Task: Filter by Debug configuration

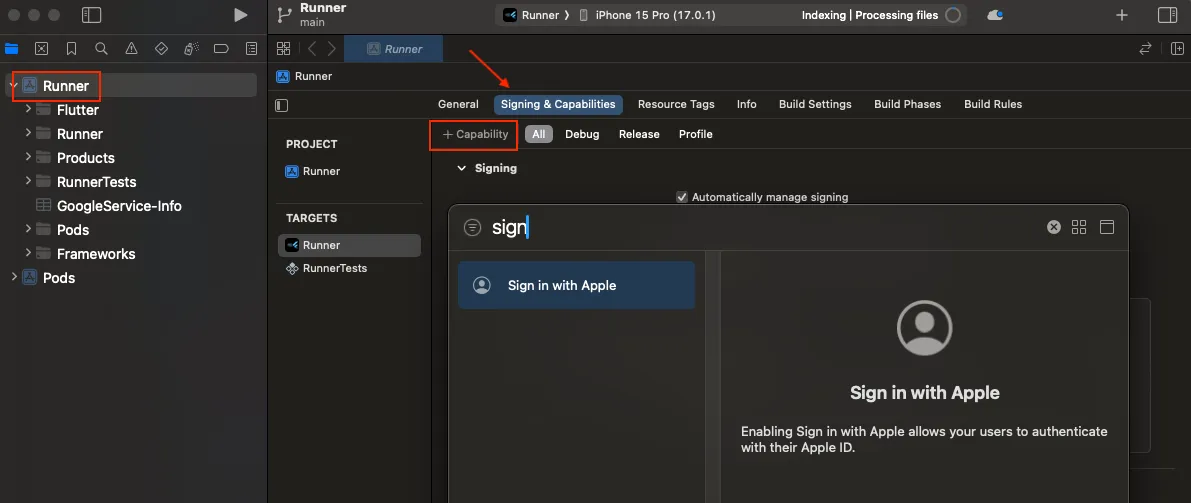Action: 582,134
